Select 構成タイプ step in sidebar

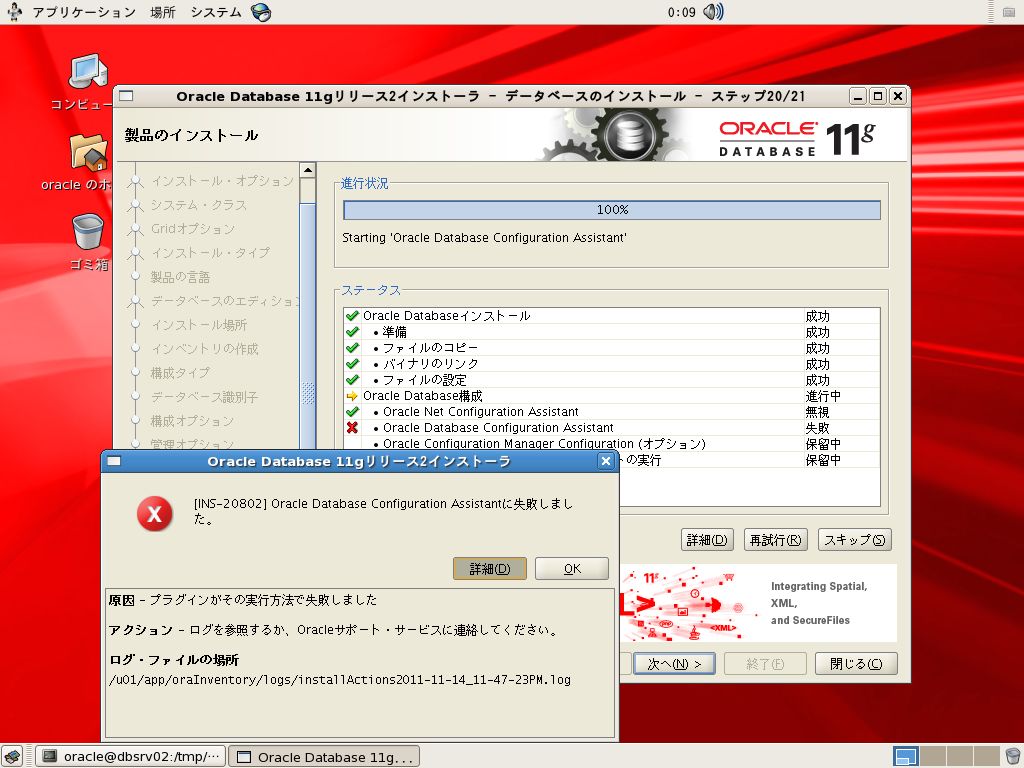tap(180, 373)
